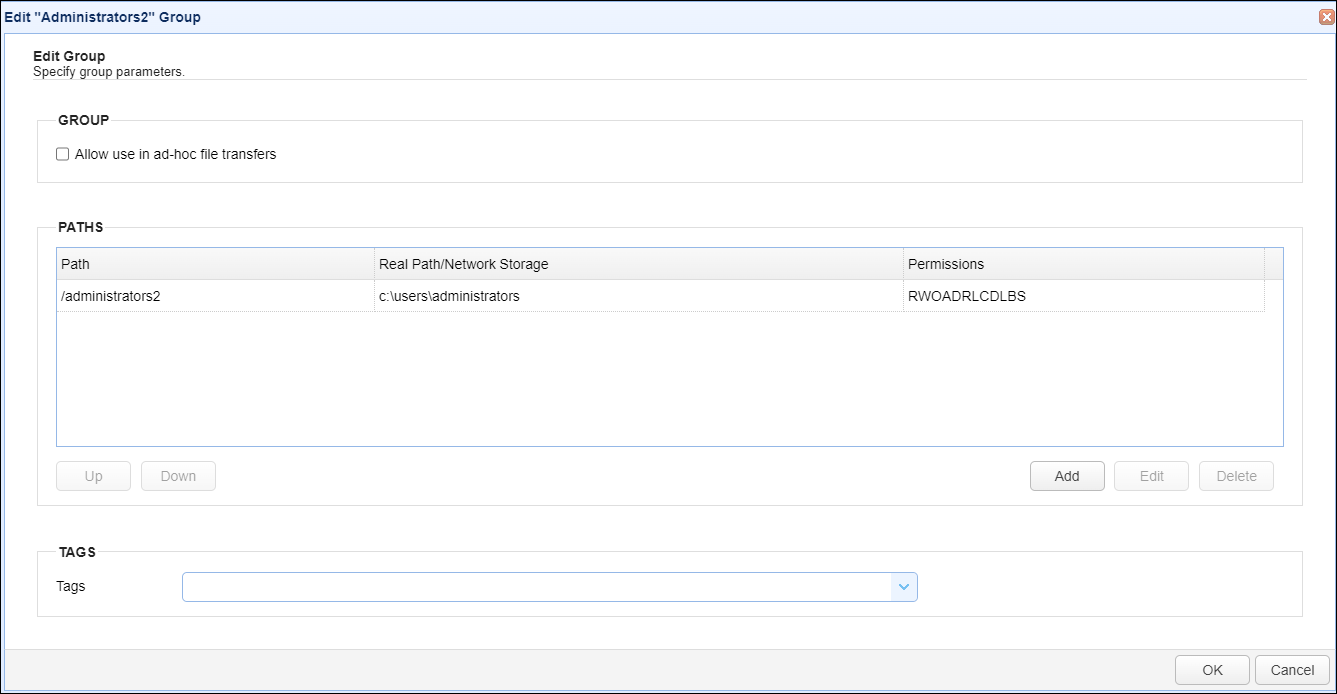Cancel editing the group

(1292, 670)
